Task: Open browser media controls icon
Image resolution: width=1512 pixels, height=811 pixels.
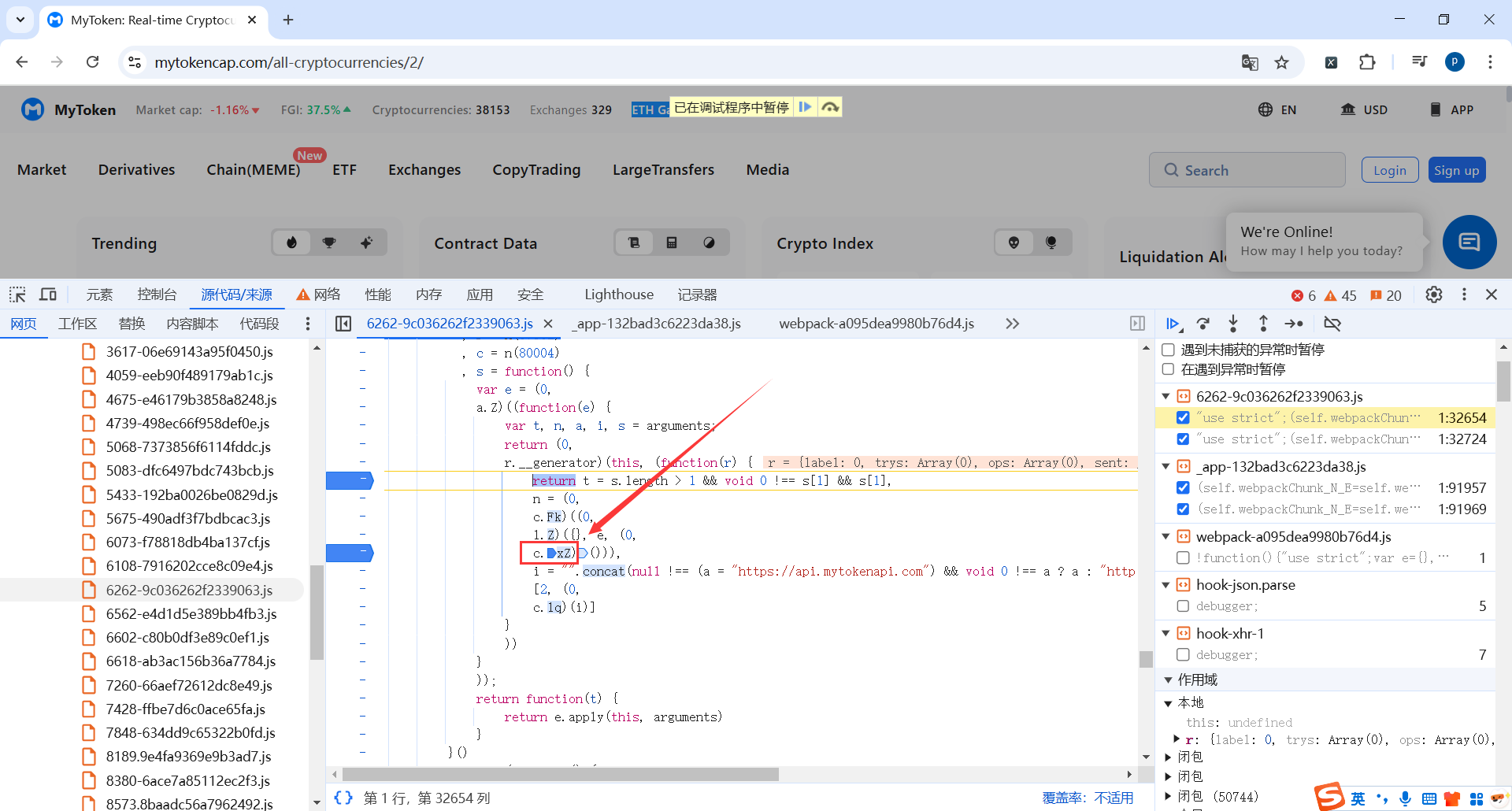Action: pyautogui.click(x=1419, y=62)
